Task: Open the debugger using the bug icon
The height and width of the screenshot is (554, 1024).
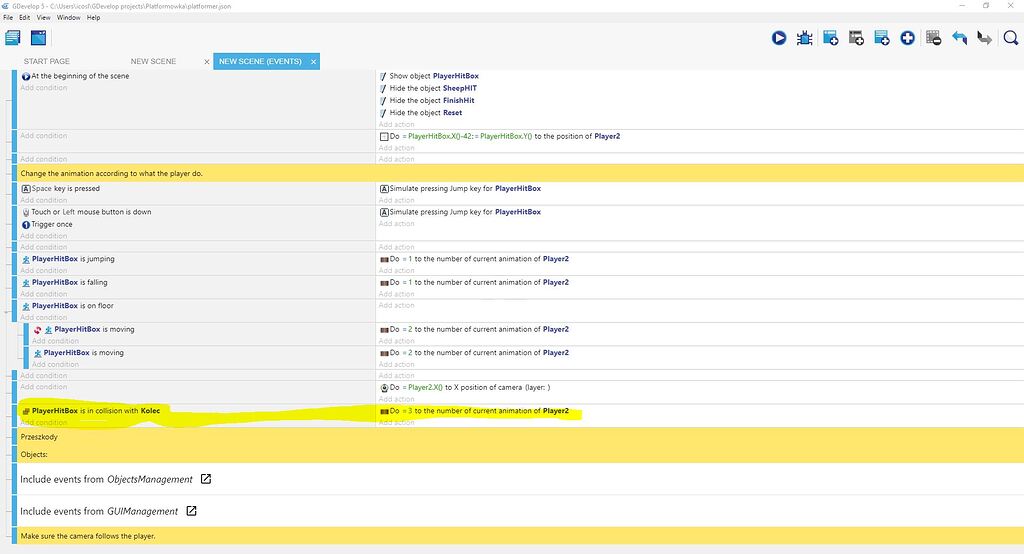Action: (x=804, y=38)
